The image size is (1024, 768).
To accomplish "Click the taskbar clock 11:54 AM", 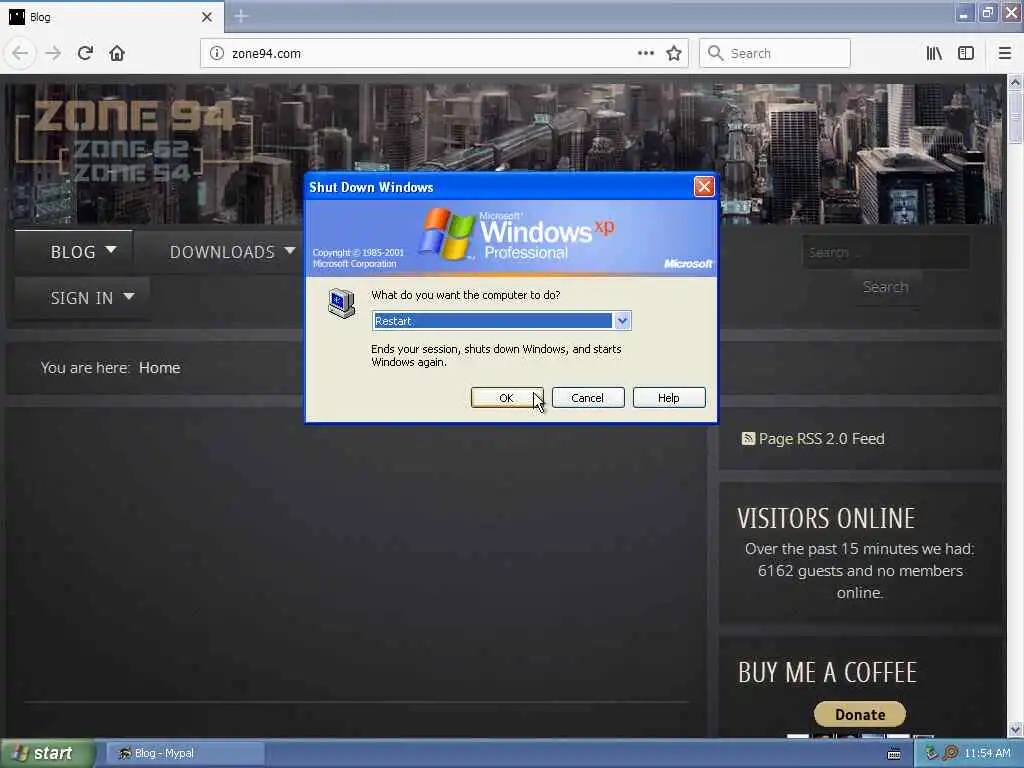I will coord(987,753).
